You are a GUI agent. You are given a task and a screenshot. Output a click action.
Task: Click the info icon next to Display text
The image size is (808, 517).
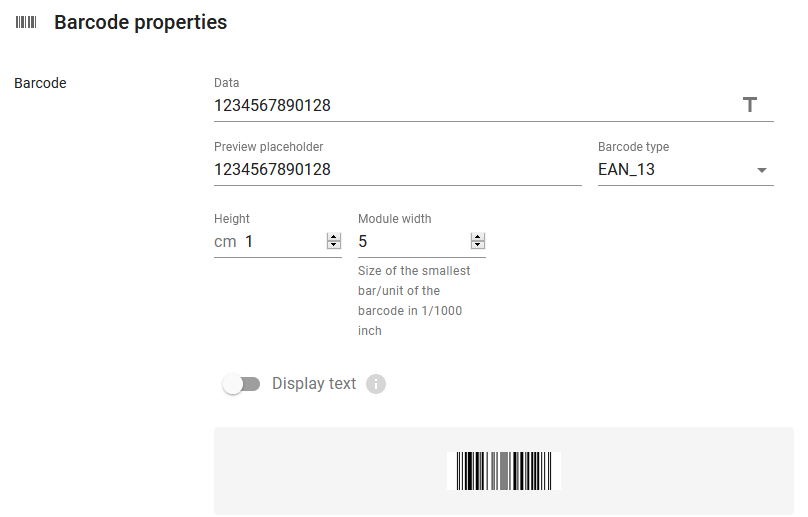[x=376, y=384]
